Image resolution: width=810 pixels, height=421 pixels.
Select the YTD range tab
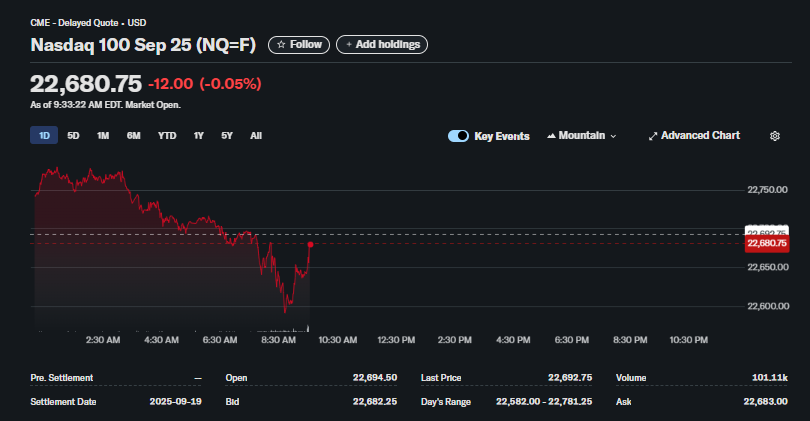(167, 135)
